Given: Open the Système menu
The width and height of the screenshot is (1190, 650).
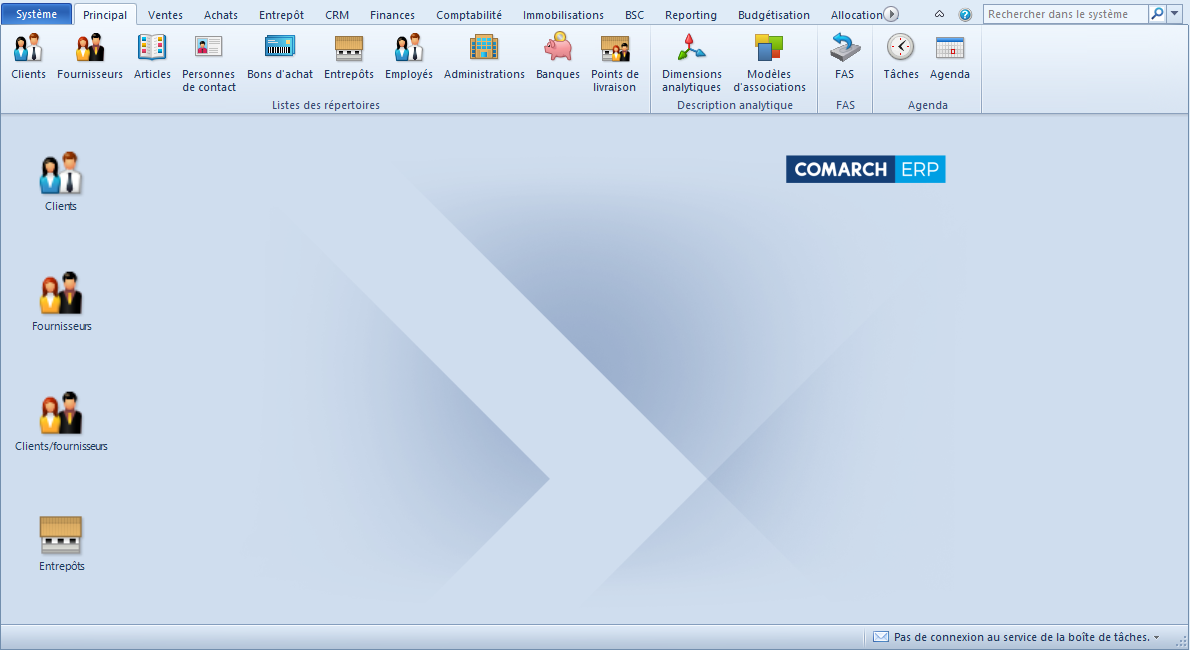Looking at the screenshot, I should click(x=36, y=14).
